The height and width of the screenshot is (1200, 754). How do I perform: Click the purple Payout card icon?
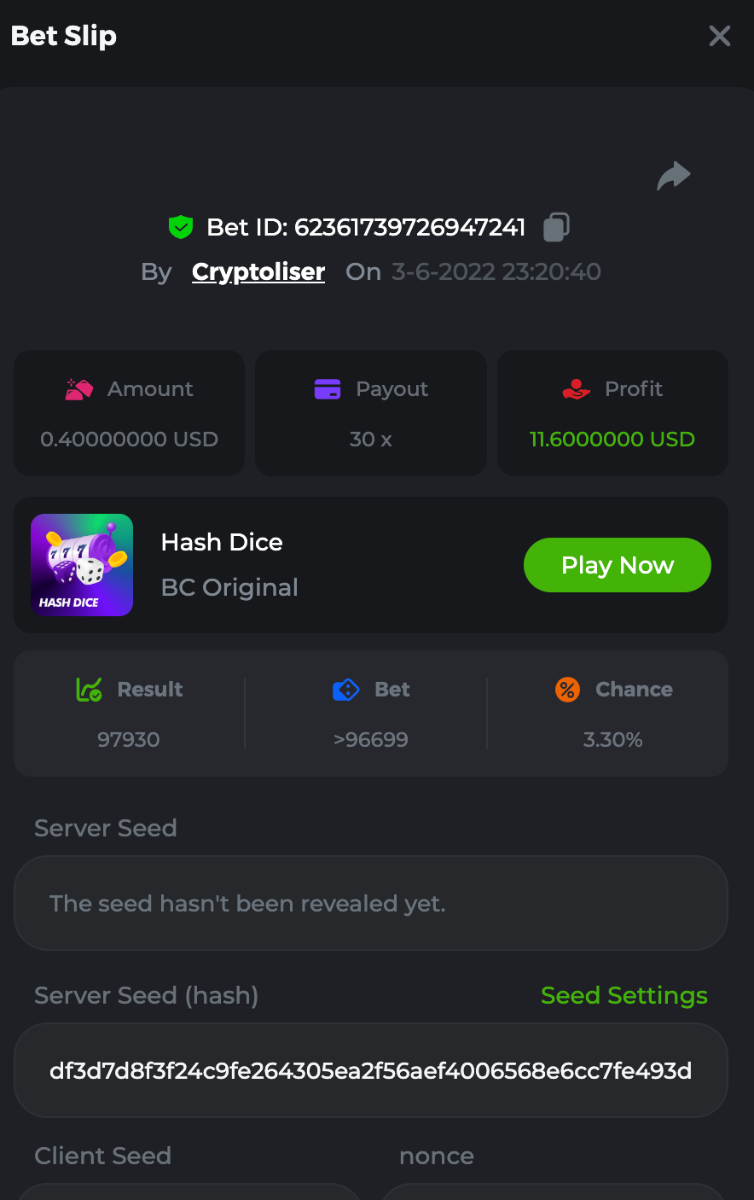click(x=327, y=389)
